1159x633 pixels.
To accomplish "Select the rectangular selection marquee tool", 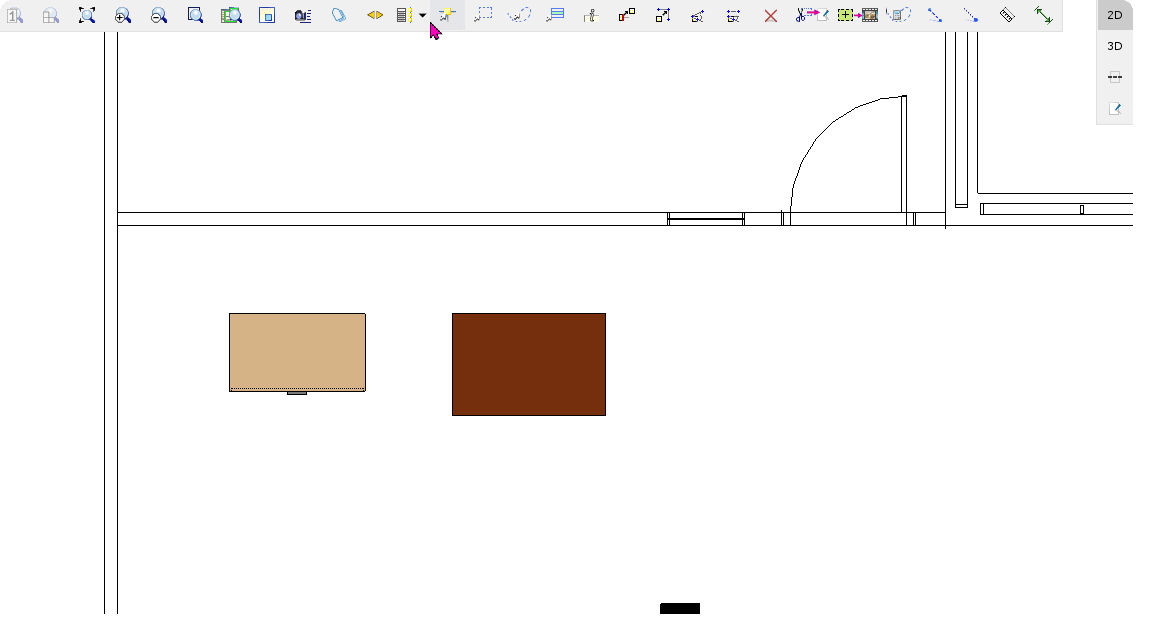I will 483,15.
